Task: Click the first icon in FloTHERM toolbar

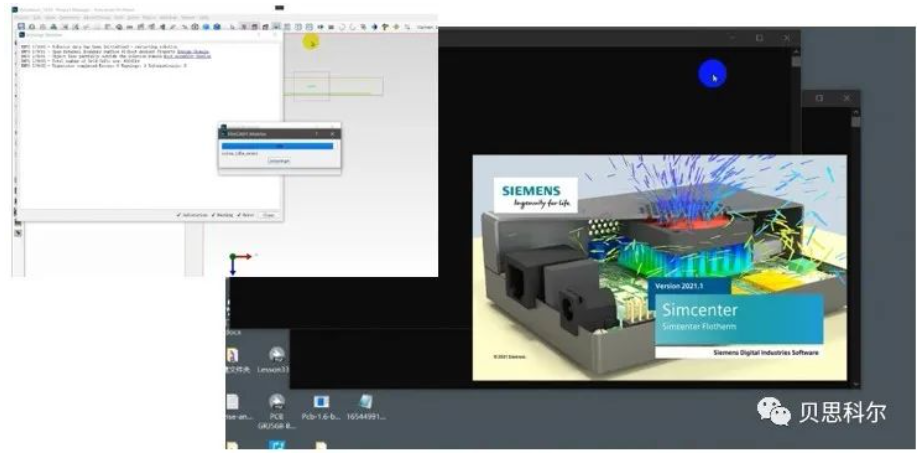Action: pyautogui.click(x=21, y=27)
